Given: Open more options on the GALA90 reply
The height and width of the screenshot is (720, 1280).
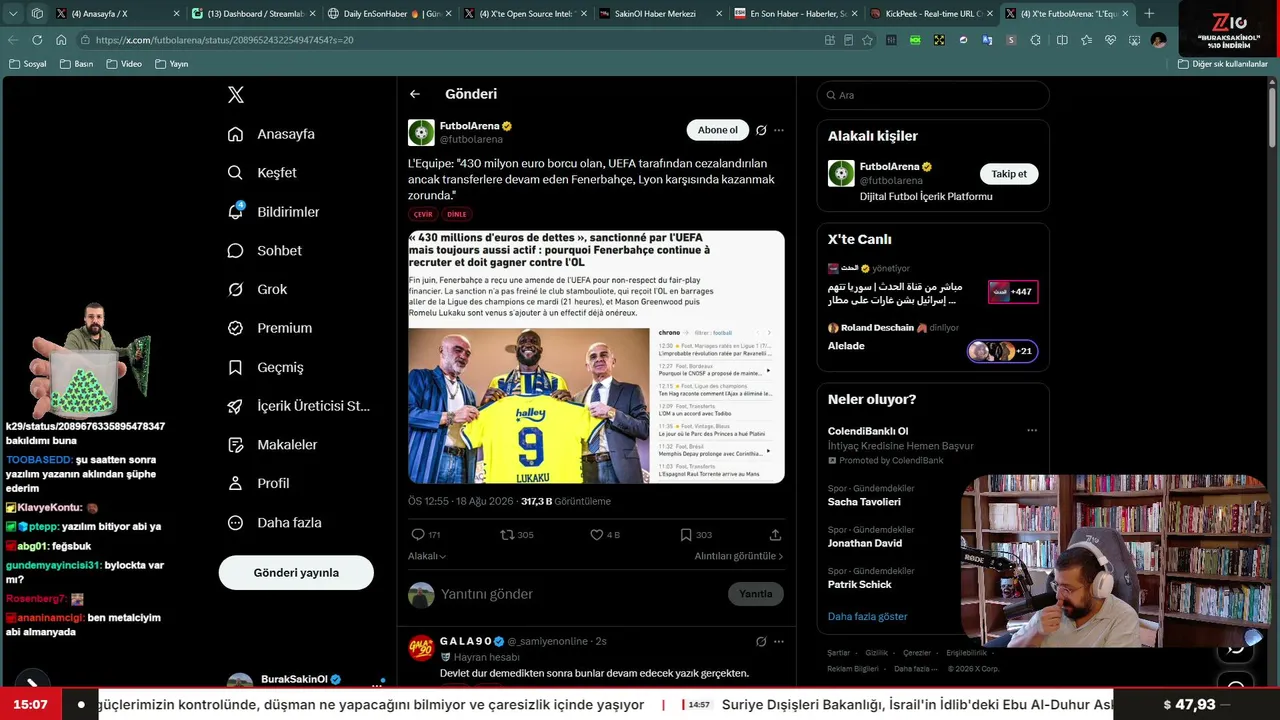Looking at the screenshot, I should 779,641.
